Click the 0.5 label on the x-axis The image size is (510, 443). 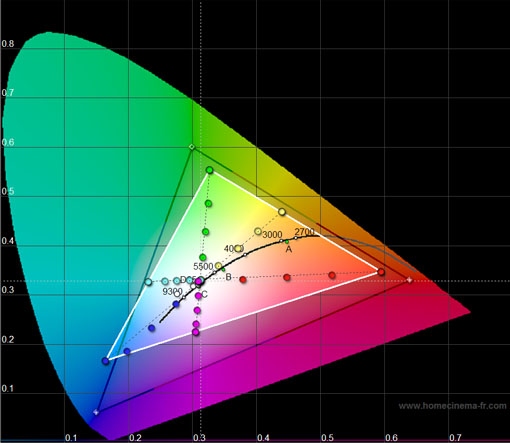pos(327,437)
